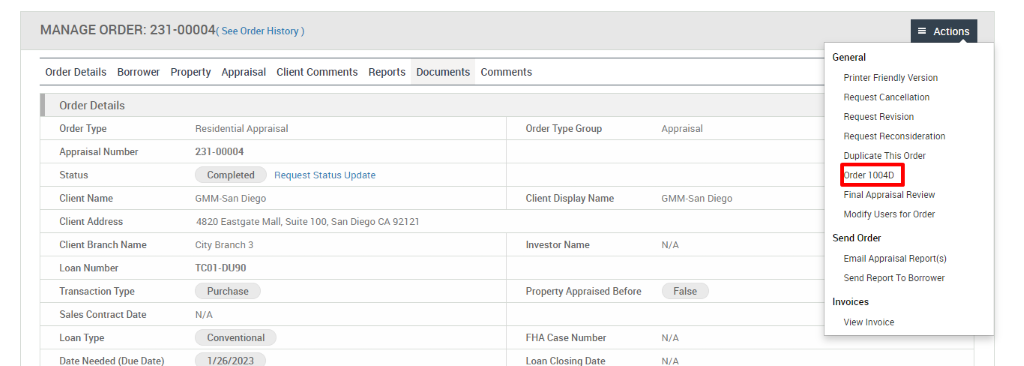Select Request Revision menu item
Image resolution: width=1024 pixels, height=366 pixels.
click(x=878, y=117)
